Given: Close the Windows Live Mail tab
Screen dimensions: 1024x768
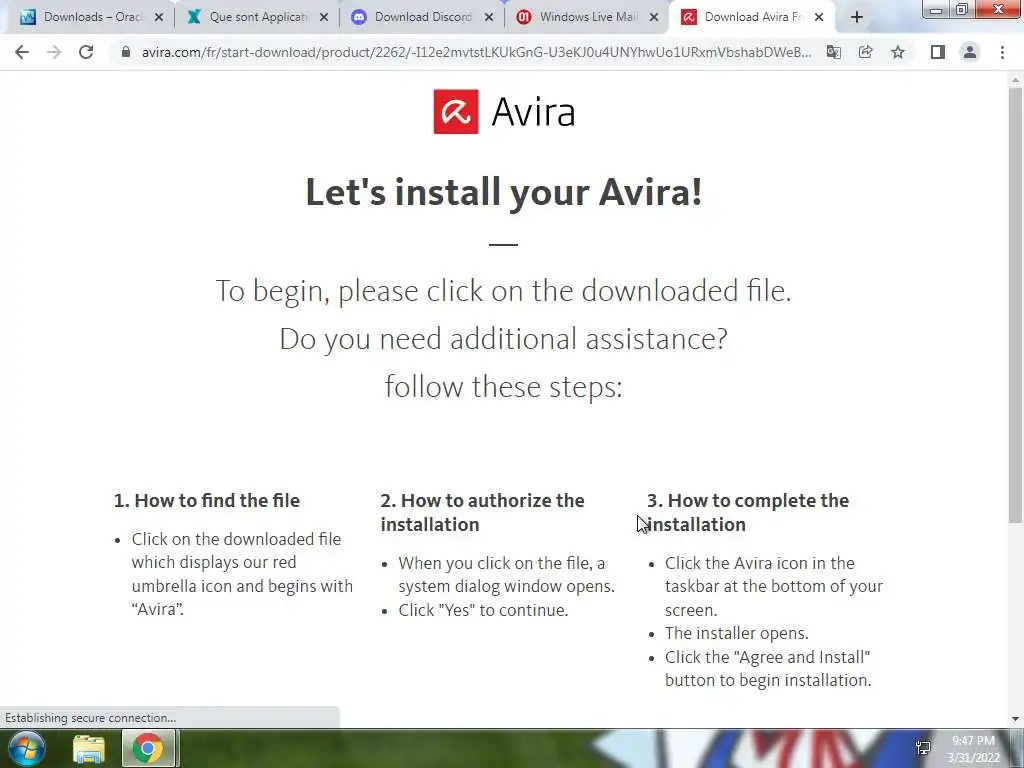Looking at the screenshot, I should coord(654,18).
